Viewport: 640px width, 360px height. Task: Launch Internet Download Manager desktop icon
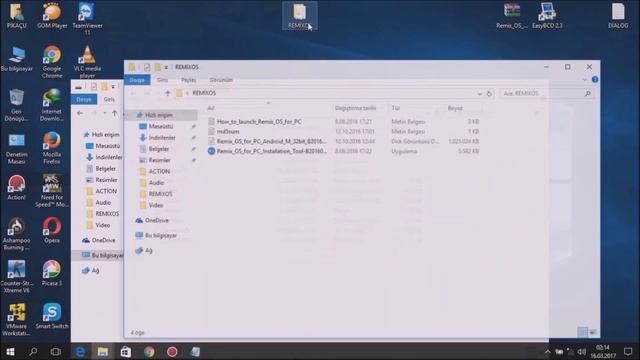coord(52,105)
